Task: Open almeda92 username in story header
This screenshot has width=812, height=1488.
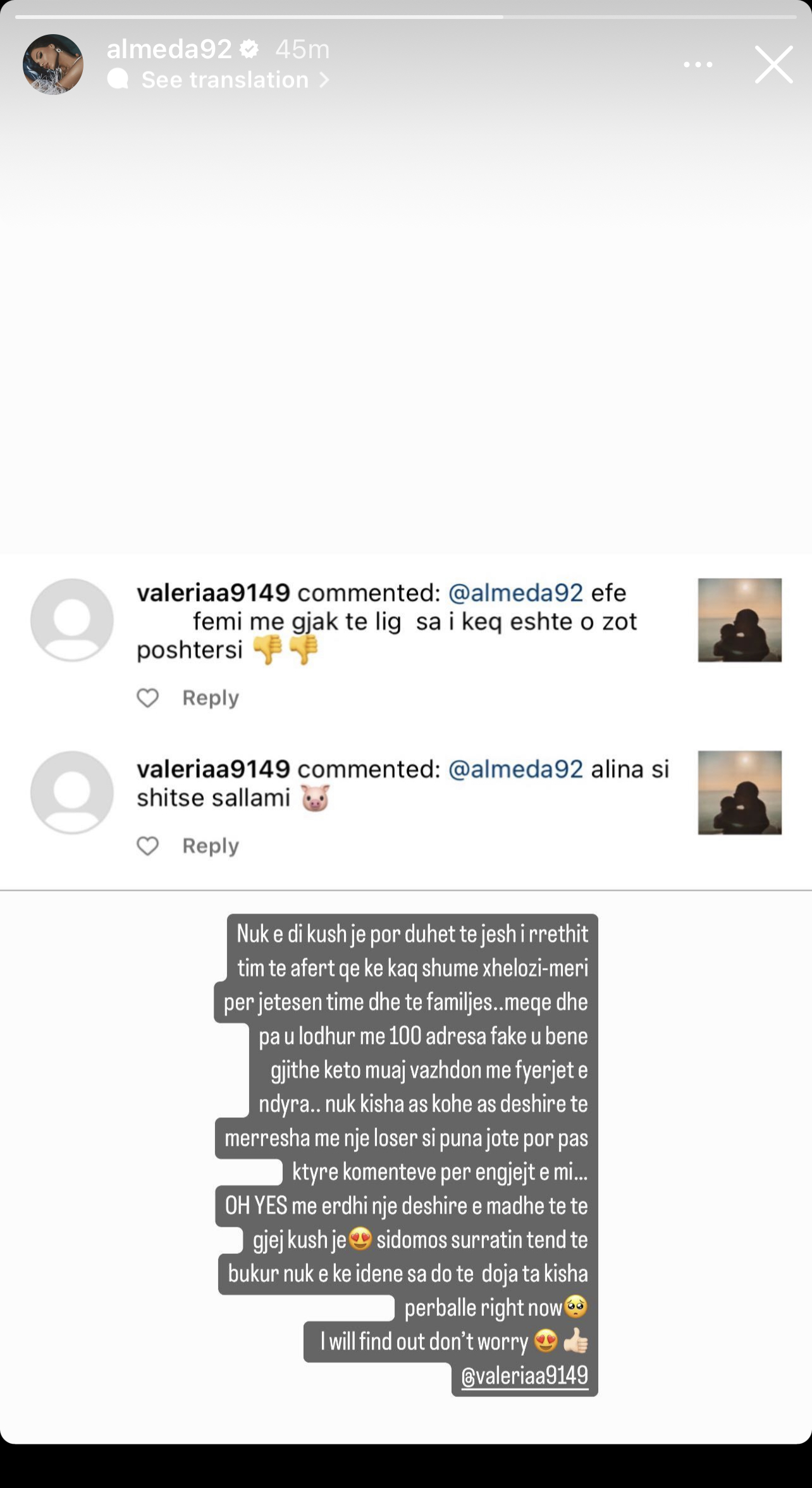Action: tap(169, 49)
